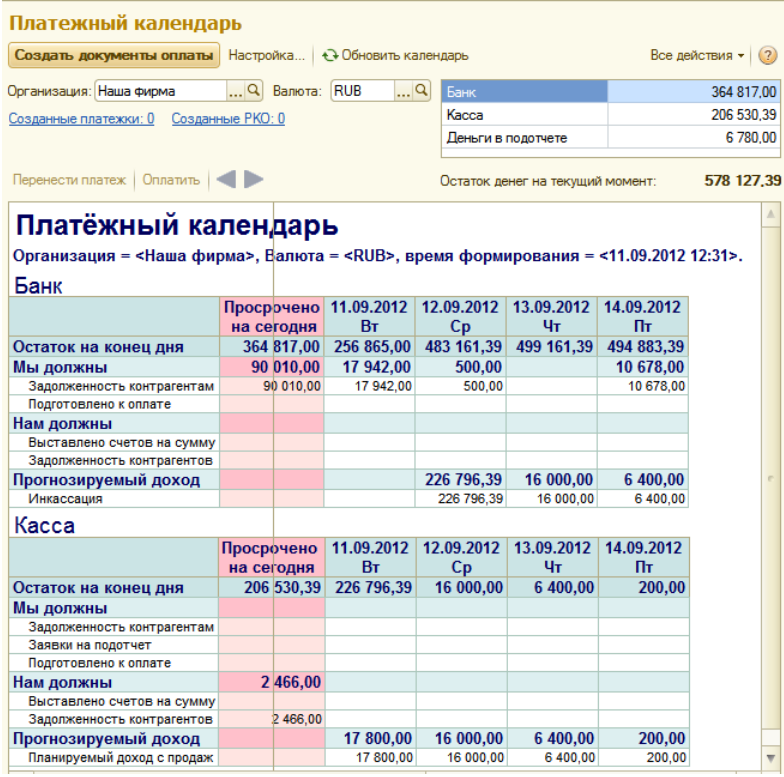Image resolution: width=784 pixels, height=777 pixels.
Task: Go to next period with right arrow
Action: click(254, 179)
